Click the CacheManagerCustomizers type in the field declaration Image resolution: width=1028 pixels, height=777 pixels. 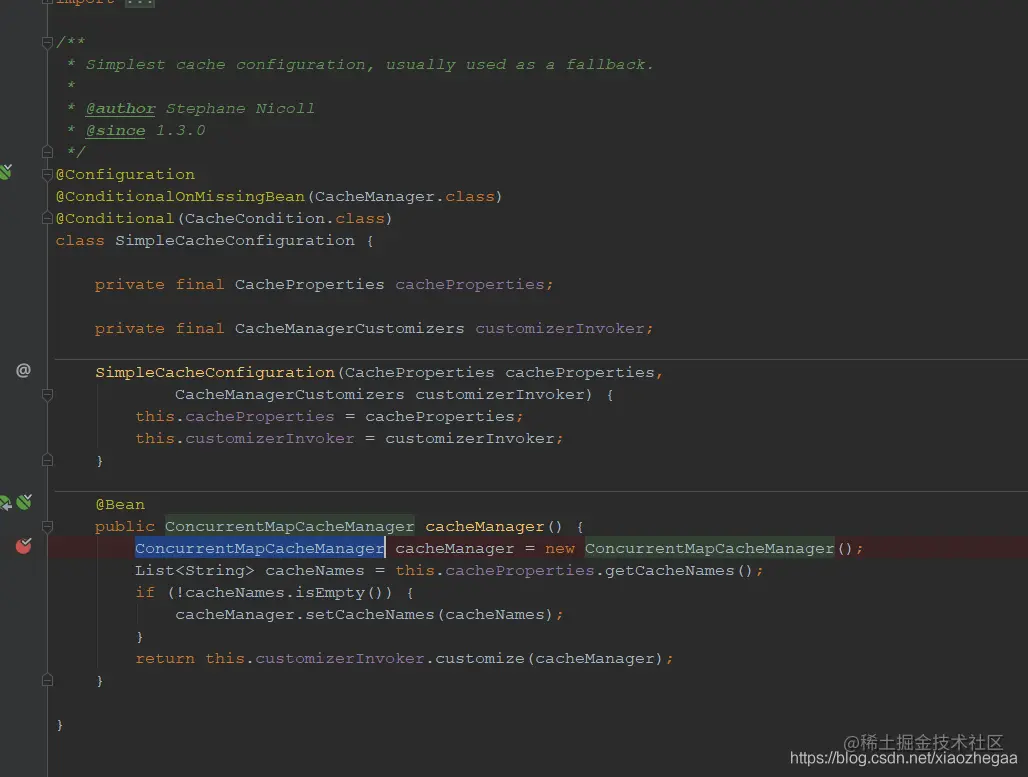(349, 329)
